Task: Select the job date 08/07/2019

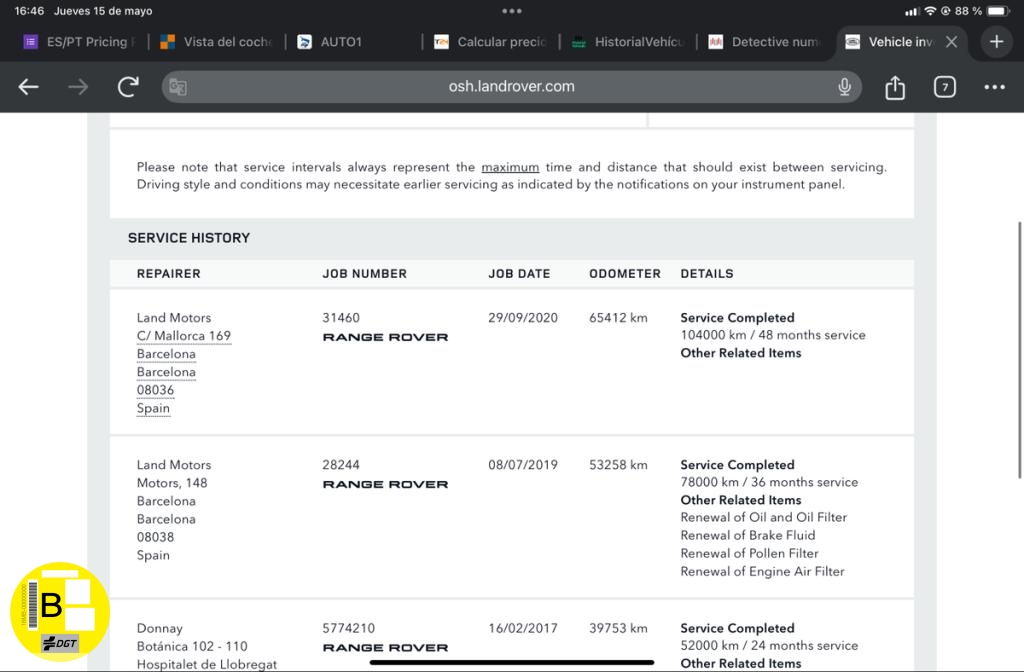Action: [523, 465]
